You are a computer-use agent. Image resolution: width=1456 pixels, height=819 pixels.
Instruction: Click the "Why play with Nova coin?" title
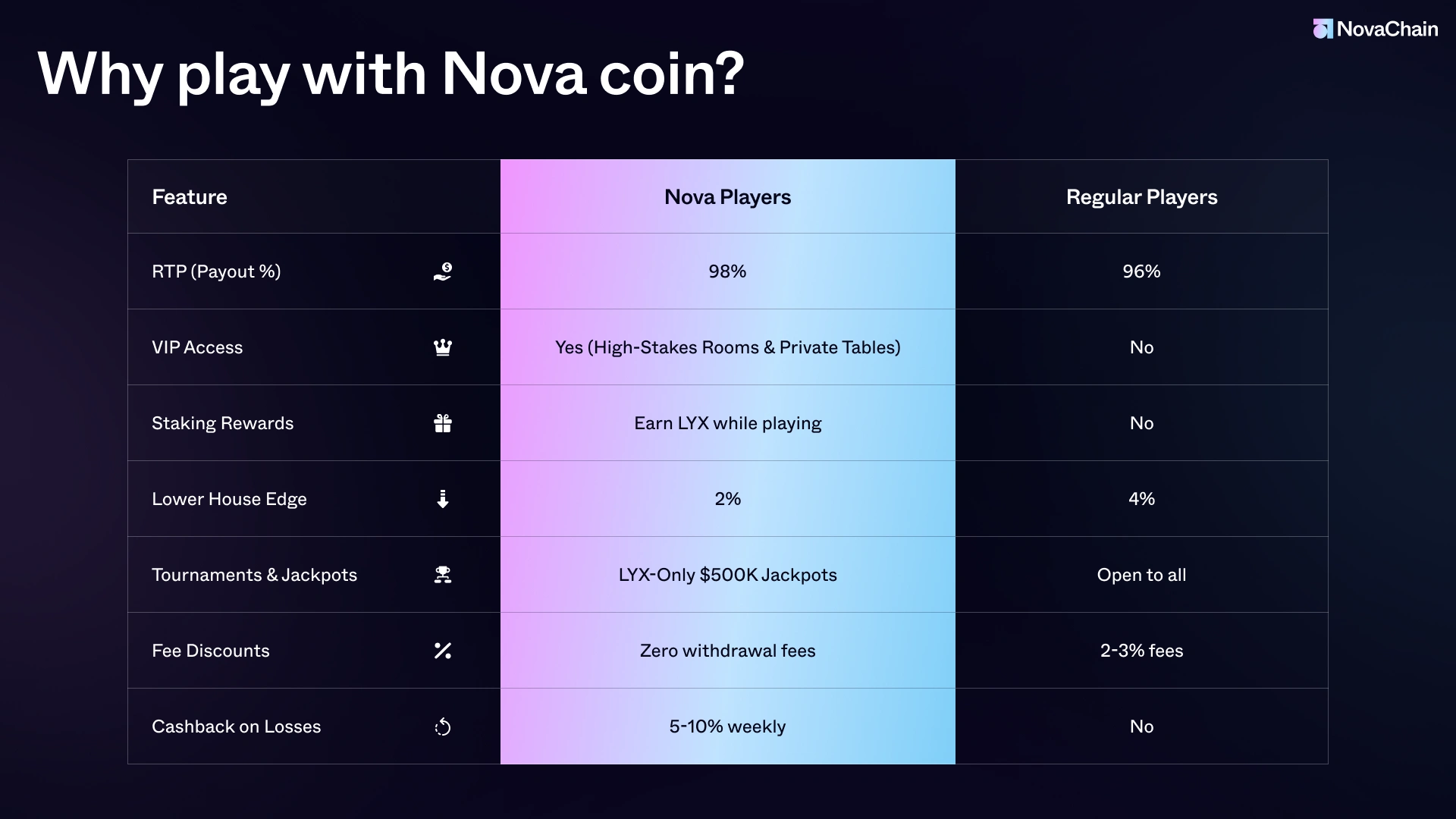[x=391, y=74]
